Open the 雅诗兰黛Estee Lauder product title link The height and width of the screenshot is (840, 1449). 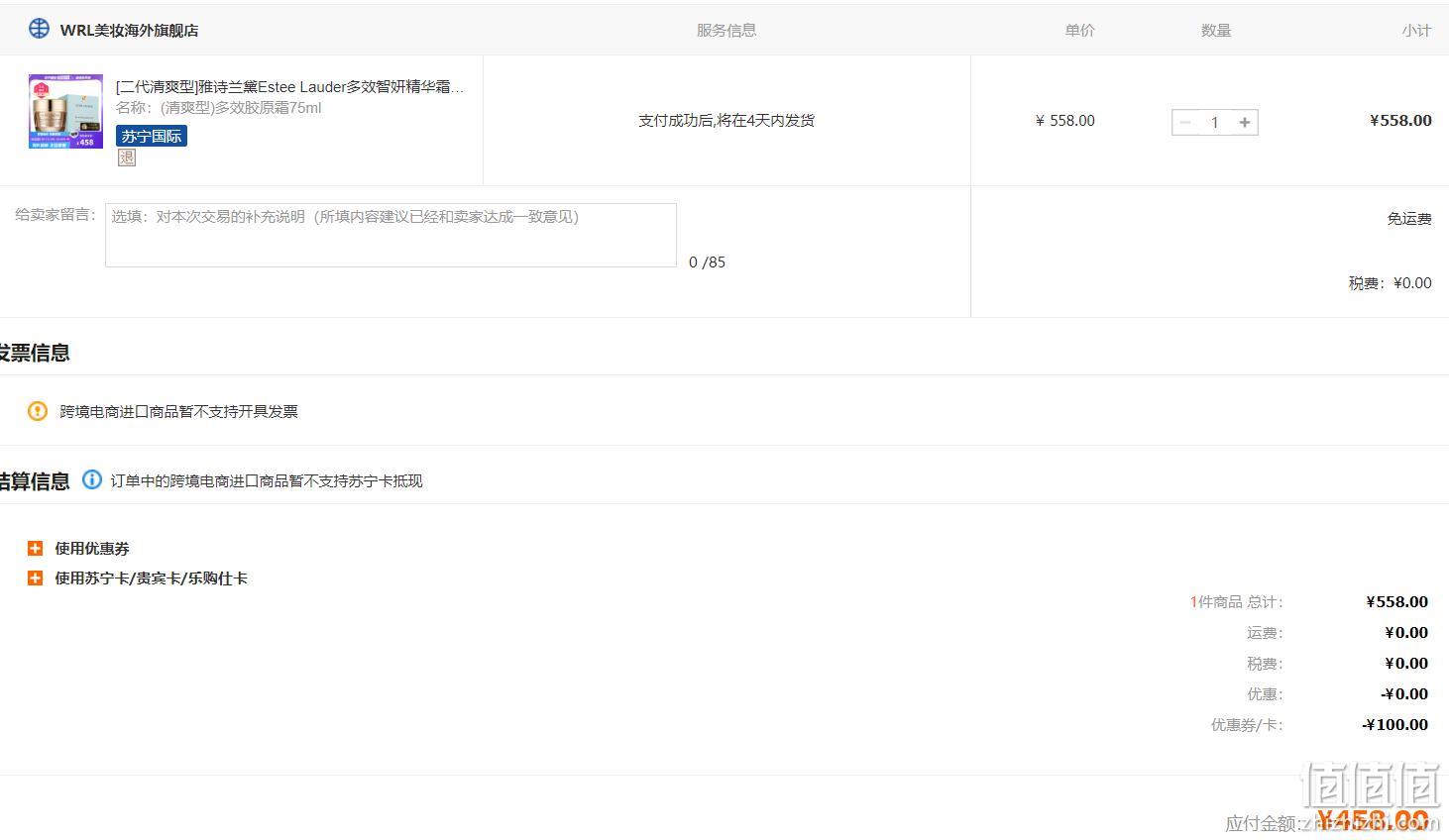289,87
